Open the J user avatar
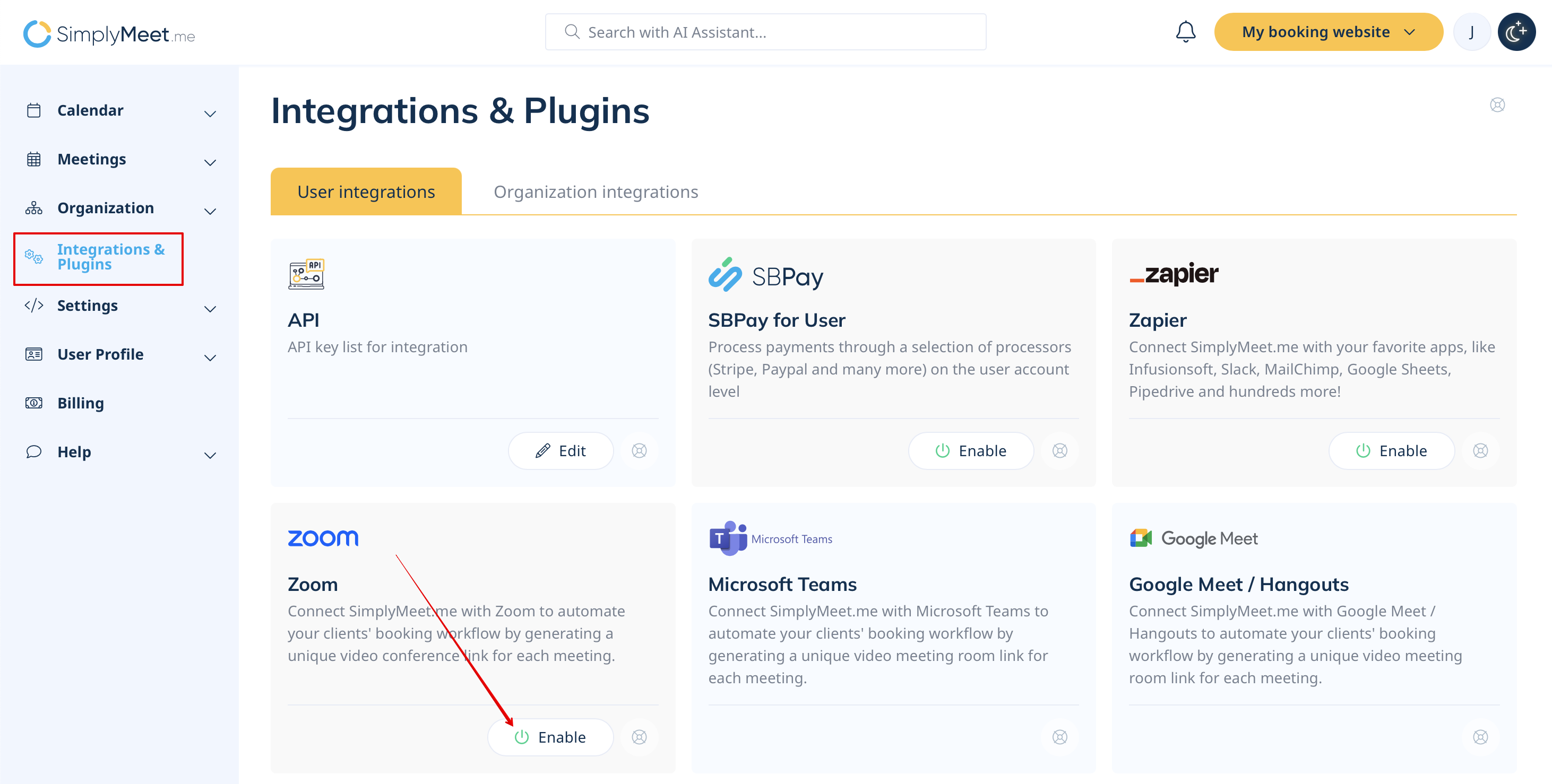Image resolution: width=1552 pixels, height=784 pixels. pyautogui.click(x=1471, y=32)
